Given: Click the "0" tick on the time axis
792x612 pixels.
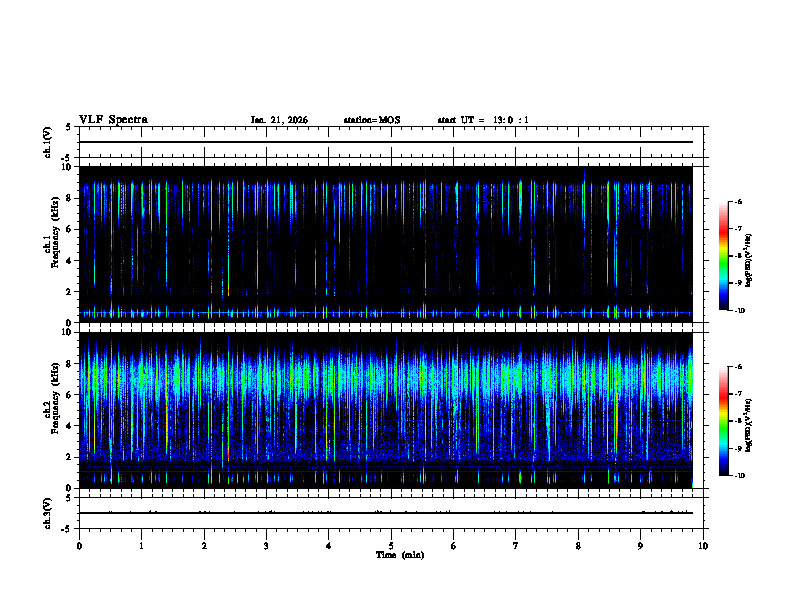Looking at the screenshot, I should (x=79, y=546).
